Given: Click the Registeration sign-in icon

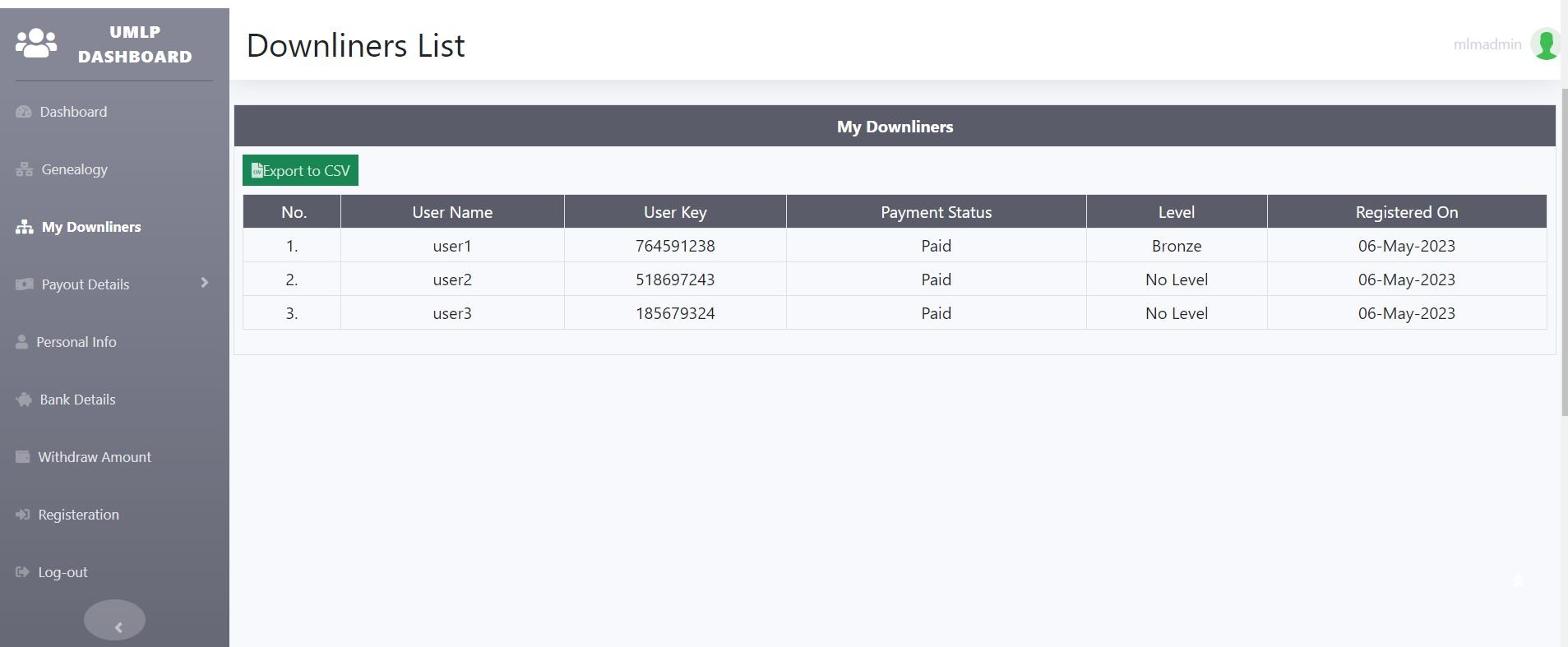Looking at the screenshot, I should (x=22, y=515).
